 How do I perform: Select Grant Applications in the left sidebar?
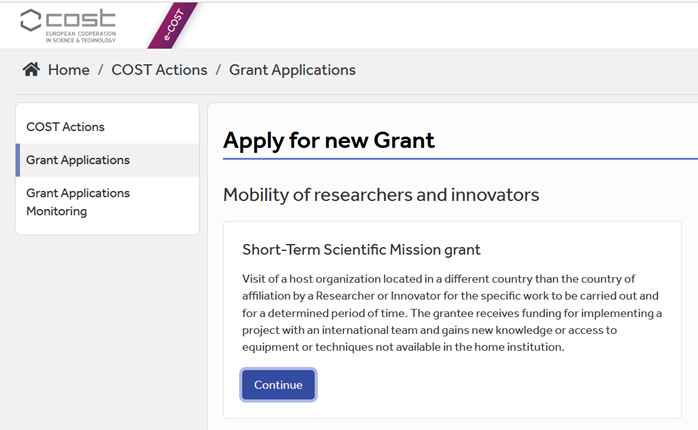pos(78,160)
